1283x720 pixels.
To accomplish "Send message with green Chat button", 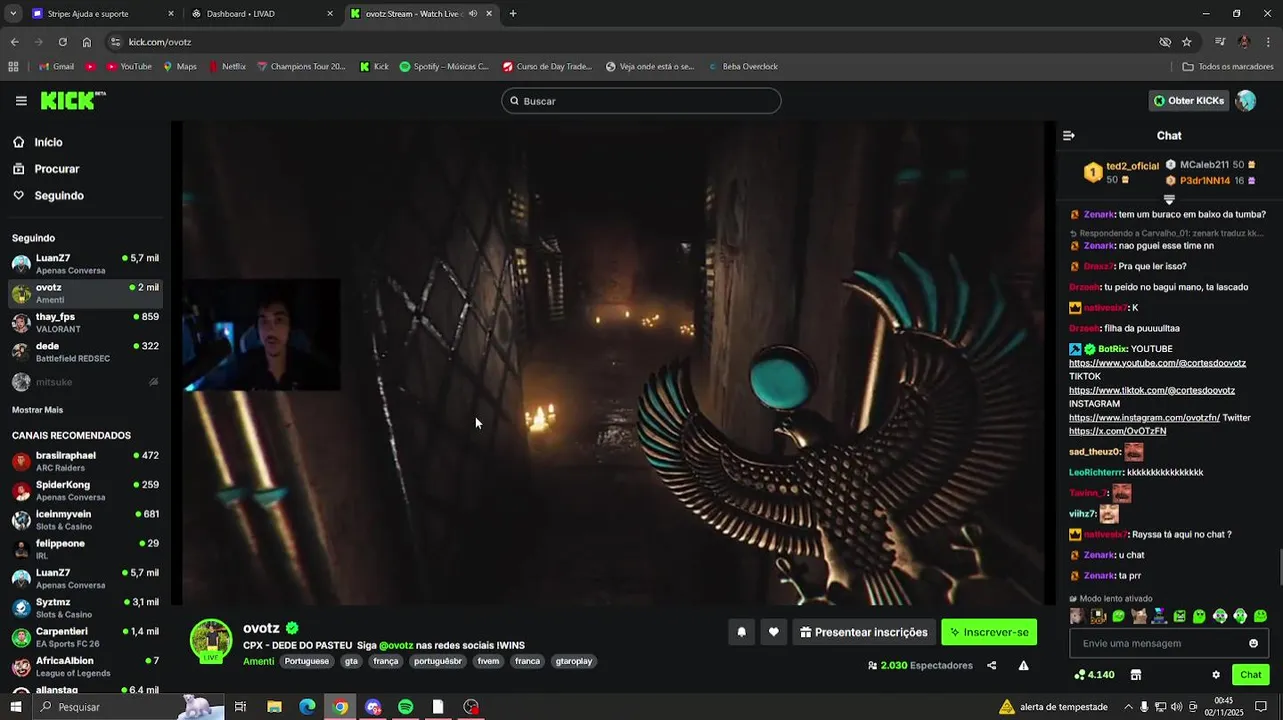I will (x=1250, y=675).
